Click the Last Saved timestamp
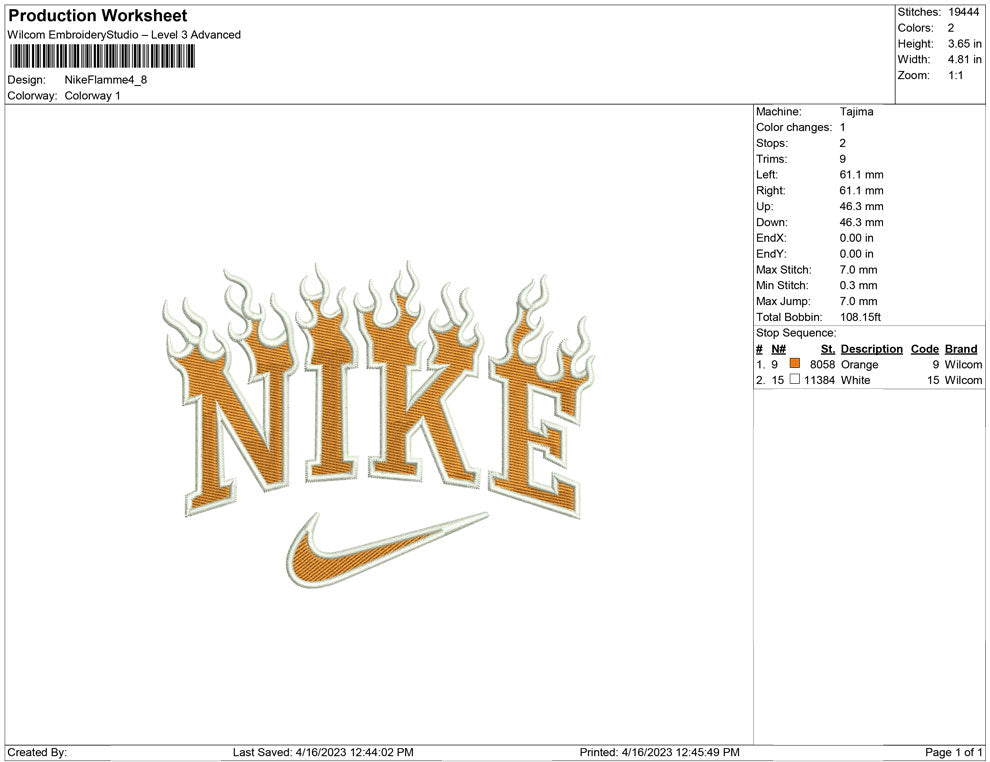Screen dimensions: 990x762 pyautogui.click(x=323, y=752)
